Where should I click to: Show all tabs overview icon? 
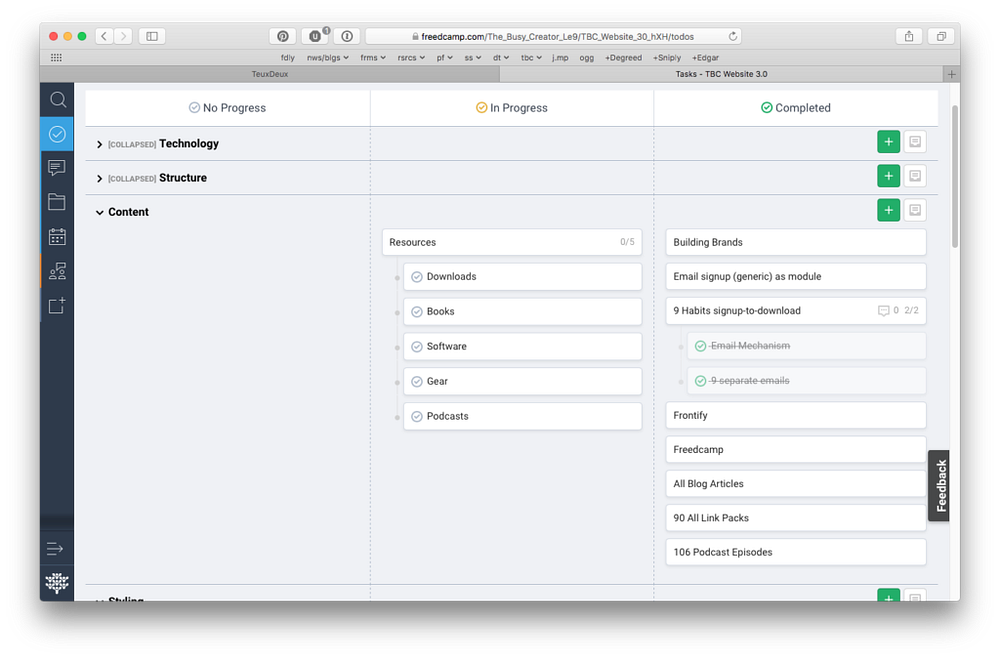tap(941, 36)
